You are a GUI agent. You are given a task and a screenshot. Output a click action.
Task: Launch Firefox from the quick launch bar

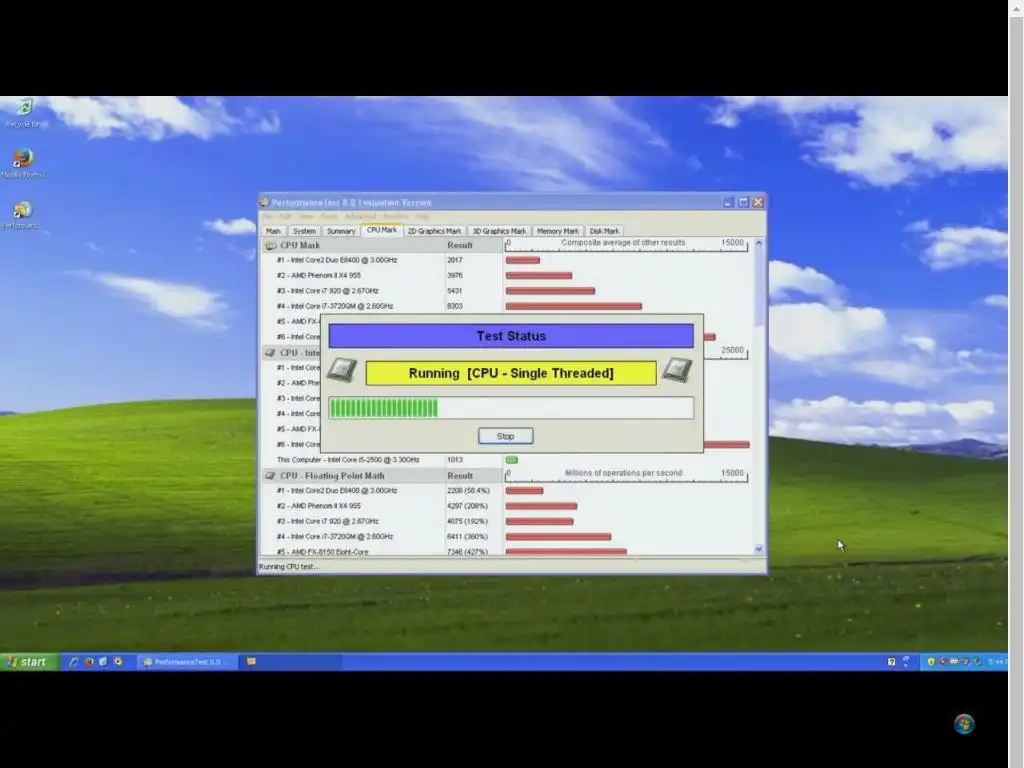tap(89, 662)
